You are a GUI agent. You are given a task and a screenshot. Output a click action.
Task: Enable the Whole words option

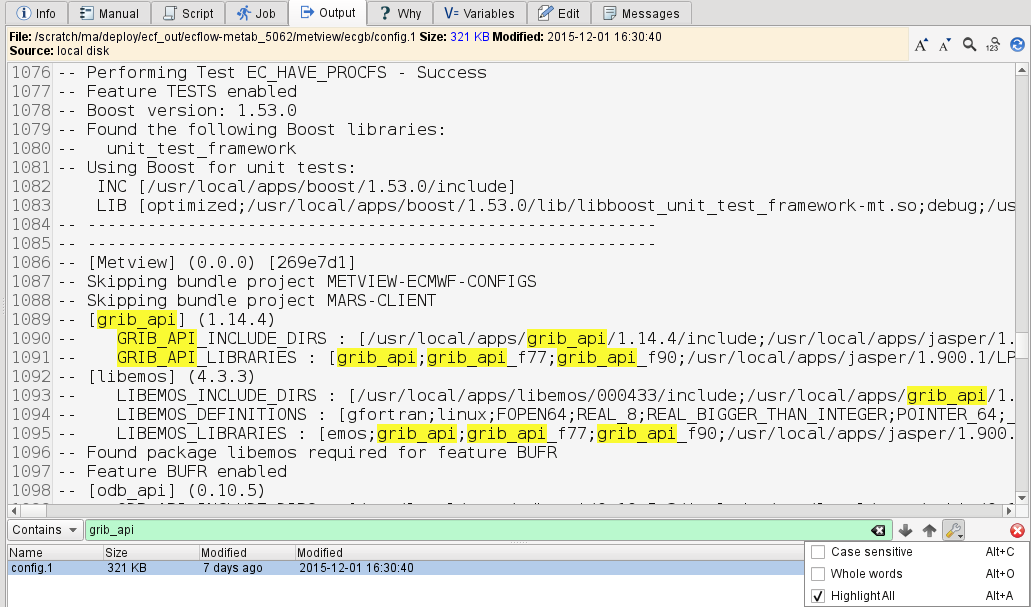(x=818, y=574)
